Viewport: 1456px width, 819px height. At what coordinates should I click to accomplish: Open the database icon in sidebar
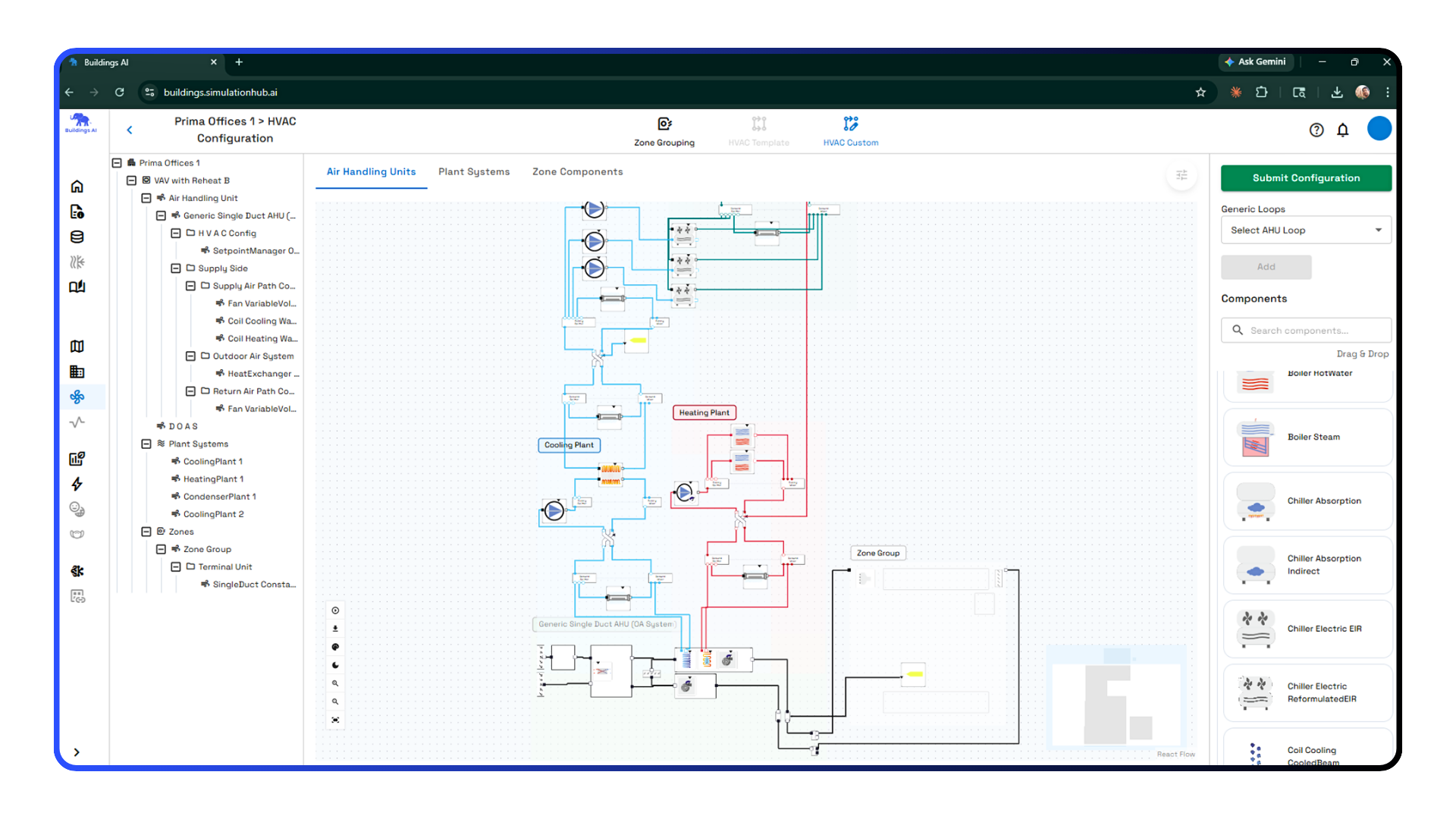click(x=77, y=237)
